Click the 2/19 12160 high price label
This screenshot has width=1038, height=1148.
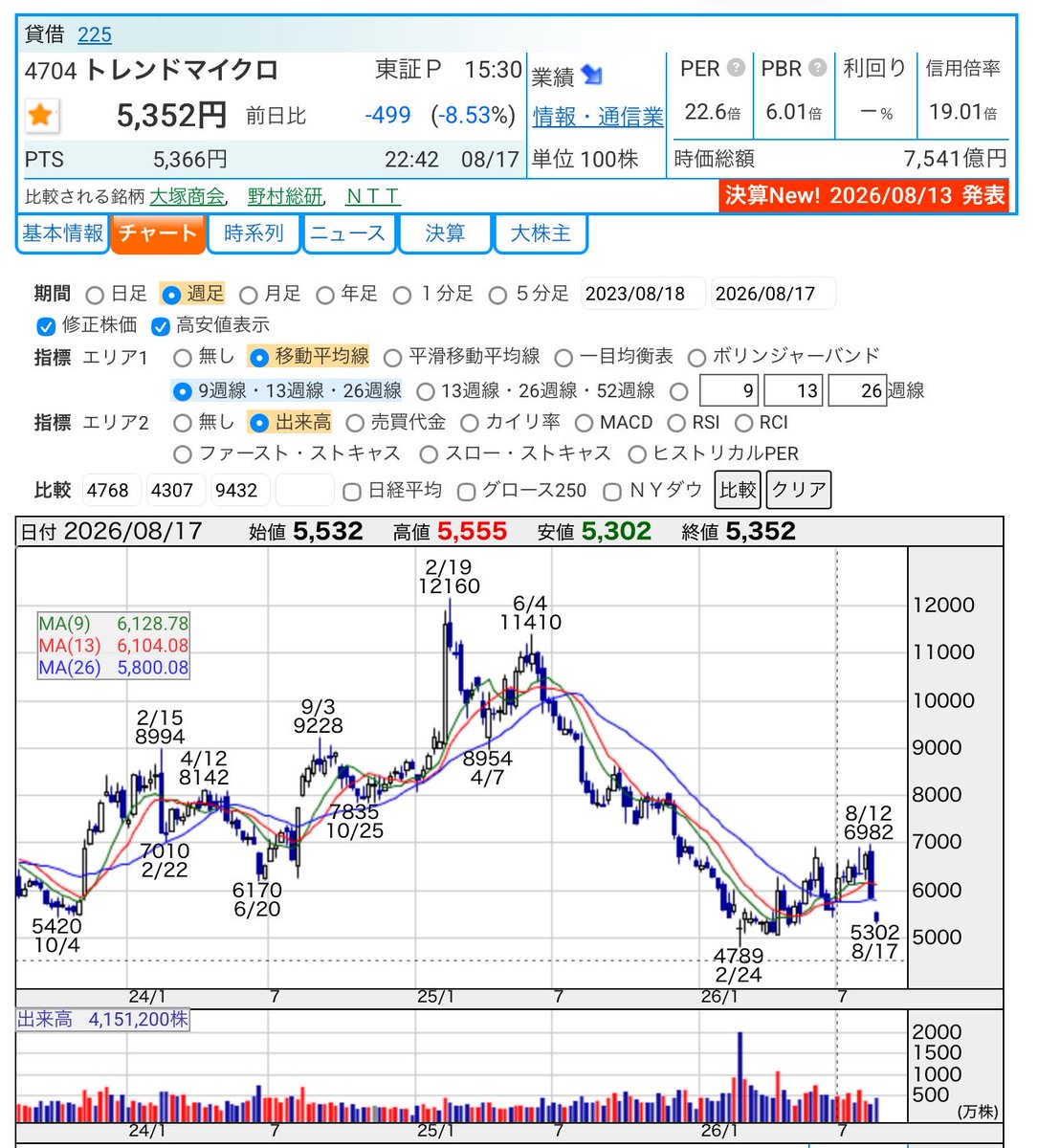(449, 577)
